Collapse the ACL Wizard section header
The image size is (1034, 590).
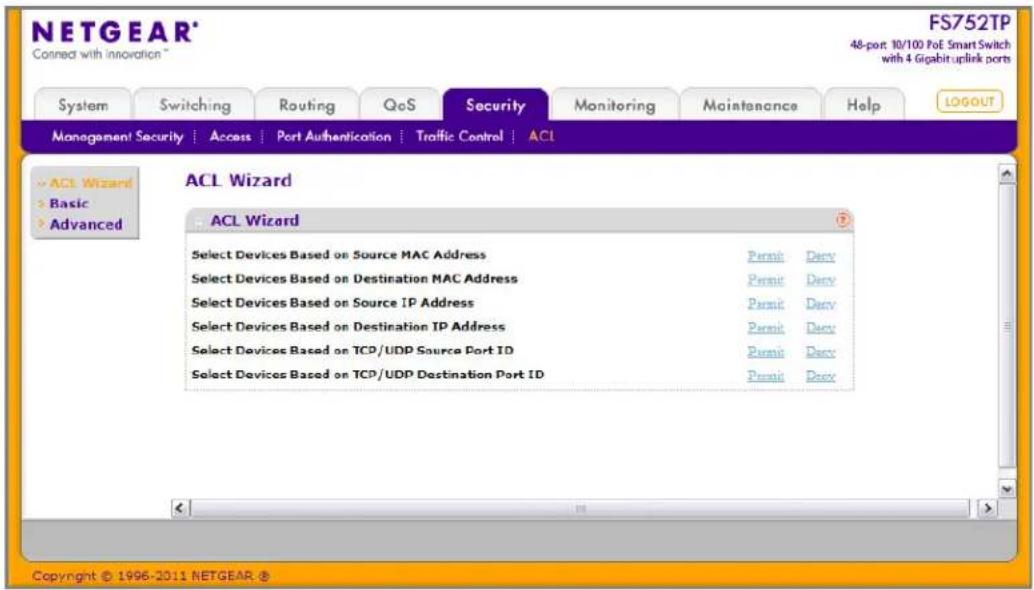(198, 221)
